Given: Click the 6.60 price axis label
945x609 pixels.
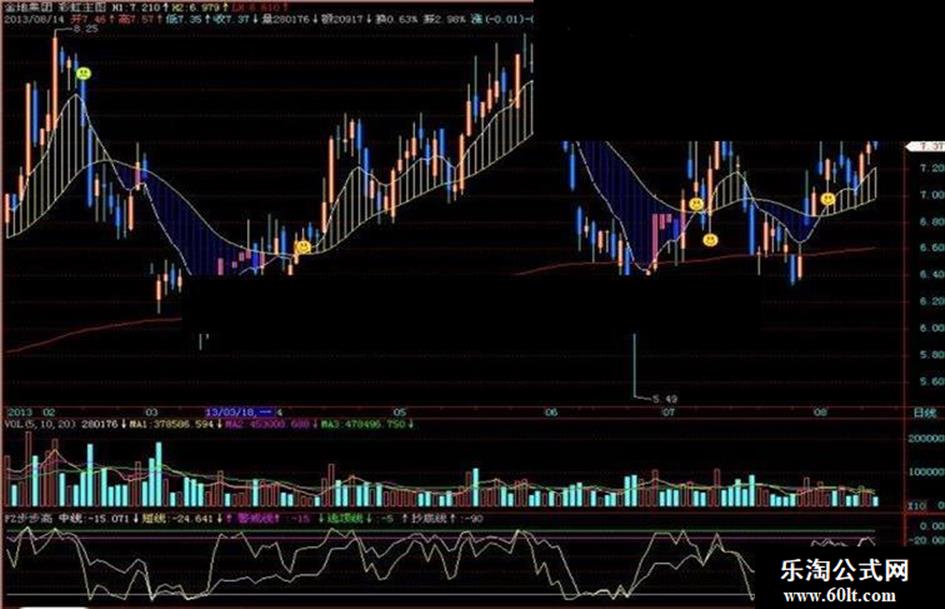Looking at the screenshot, I should pos(932,248).
